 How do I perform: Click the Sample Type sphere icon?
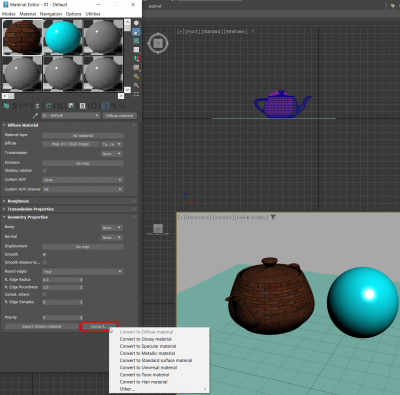(x=136, y=23)
